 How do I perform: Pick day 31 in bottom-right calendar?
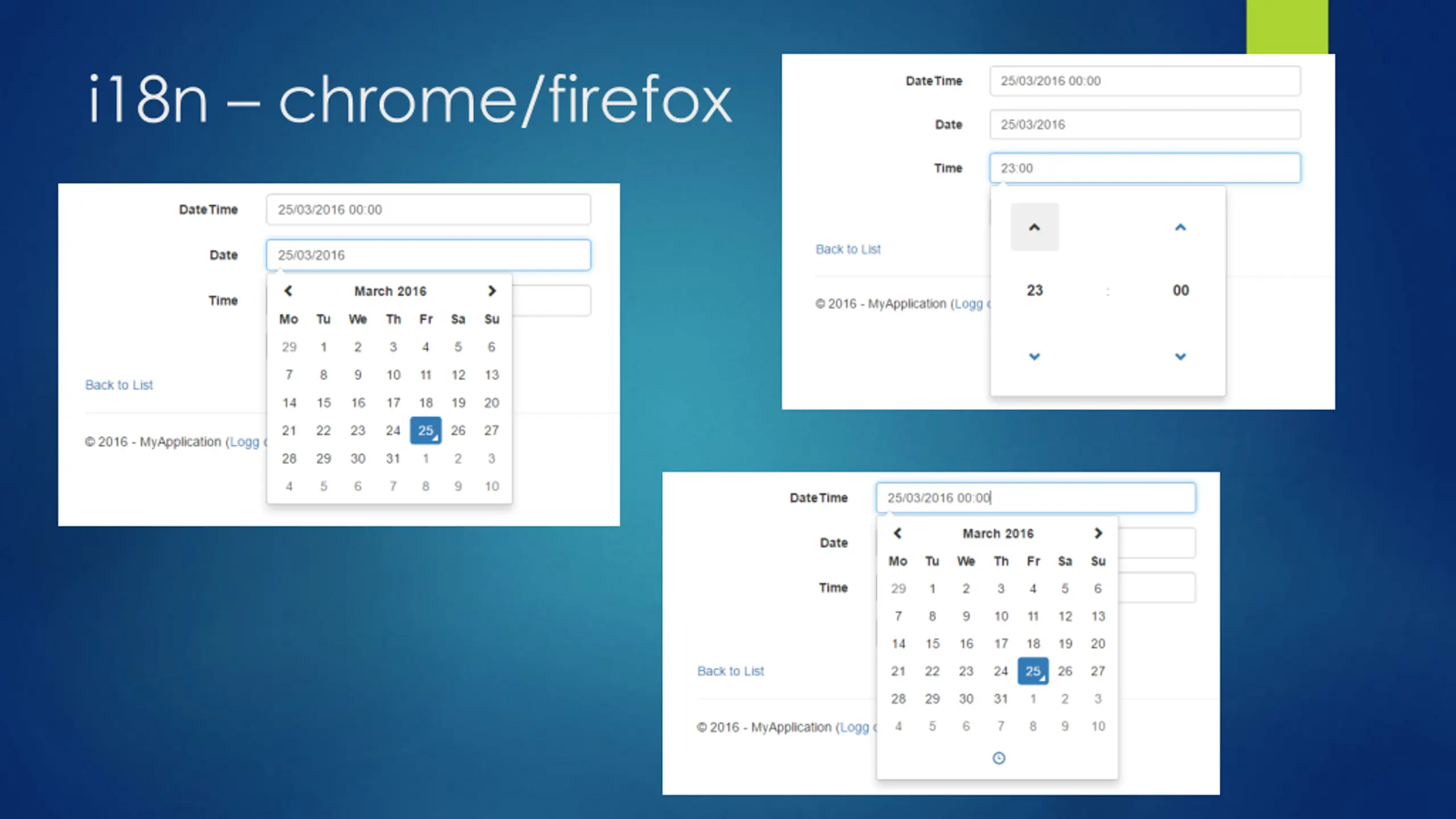pyautogui.click(x=1000, y=698)
